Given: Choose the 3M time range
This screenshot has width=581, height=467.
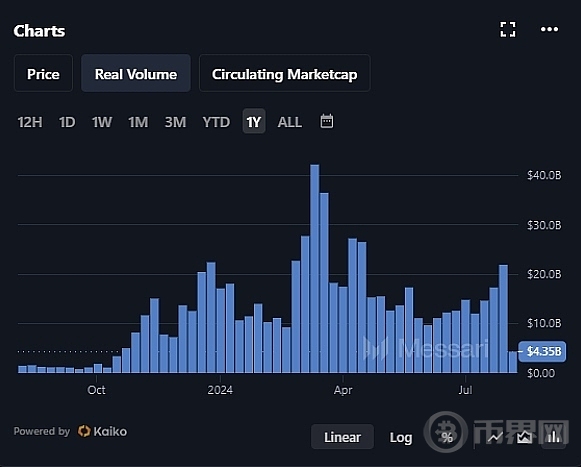Looking at the screenshot, I should click(x=175, y=122).
